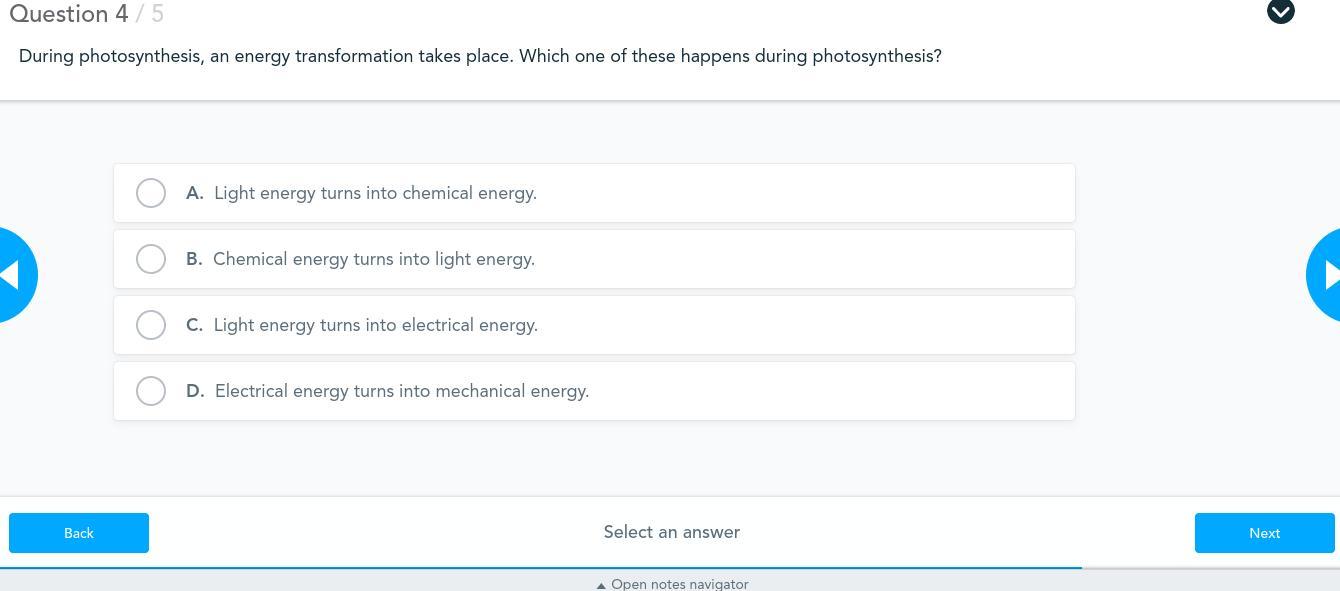Click 'Chemical energy turns into light energy' answer
1340x591 pixels.
point(374,259)
